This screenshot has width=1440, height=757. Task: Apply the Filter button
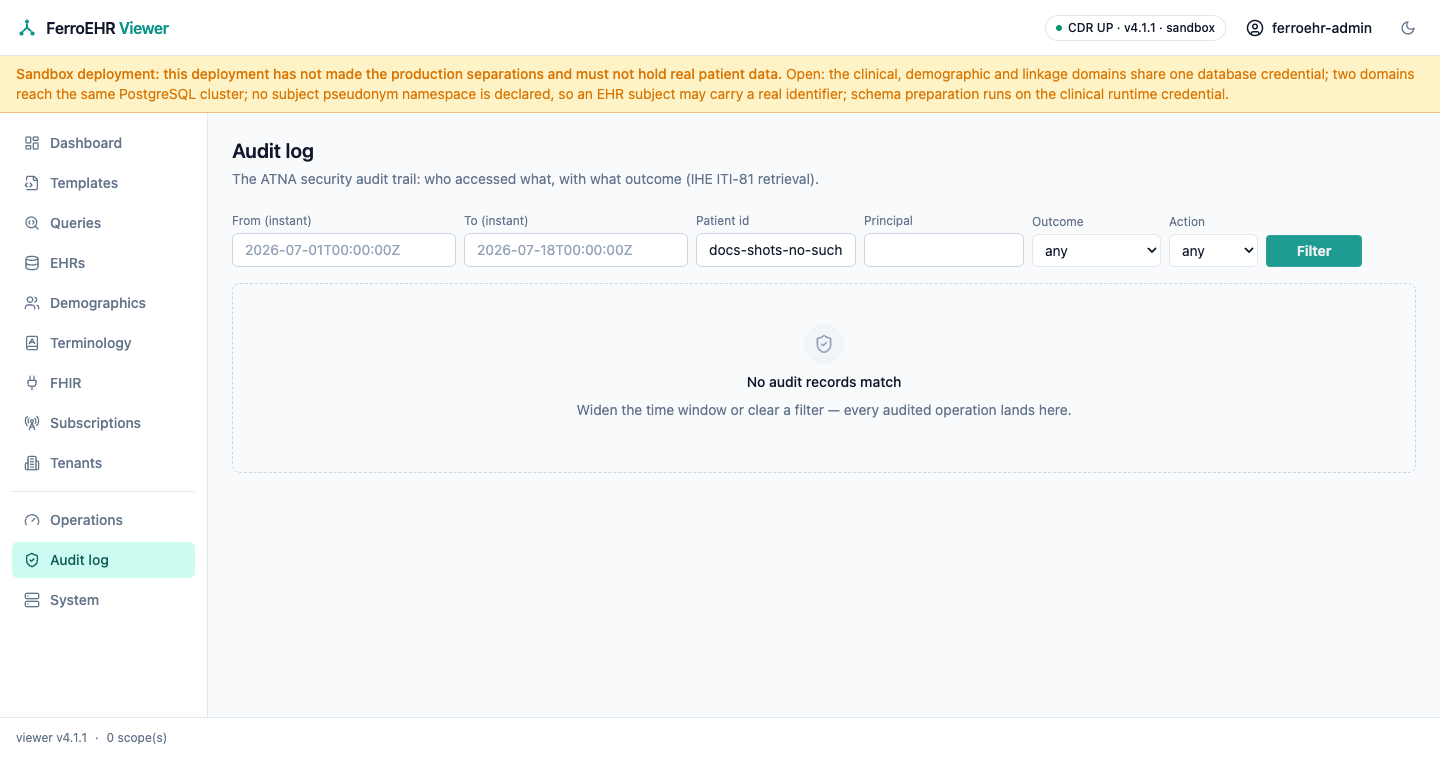coord(1314,251)
